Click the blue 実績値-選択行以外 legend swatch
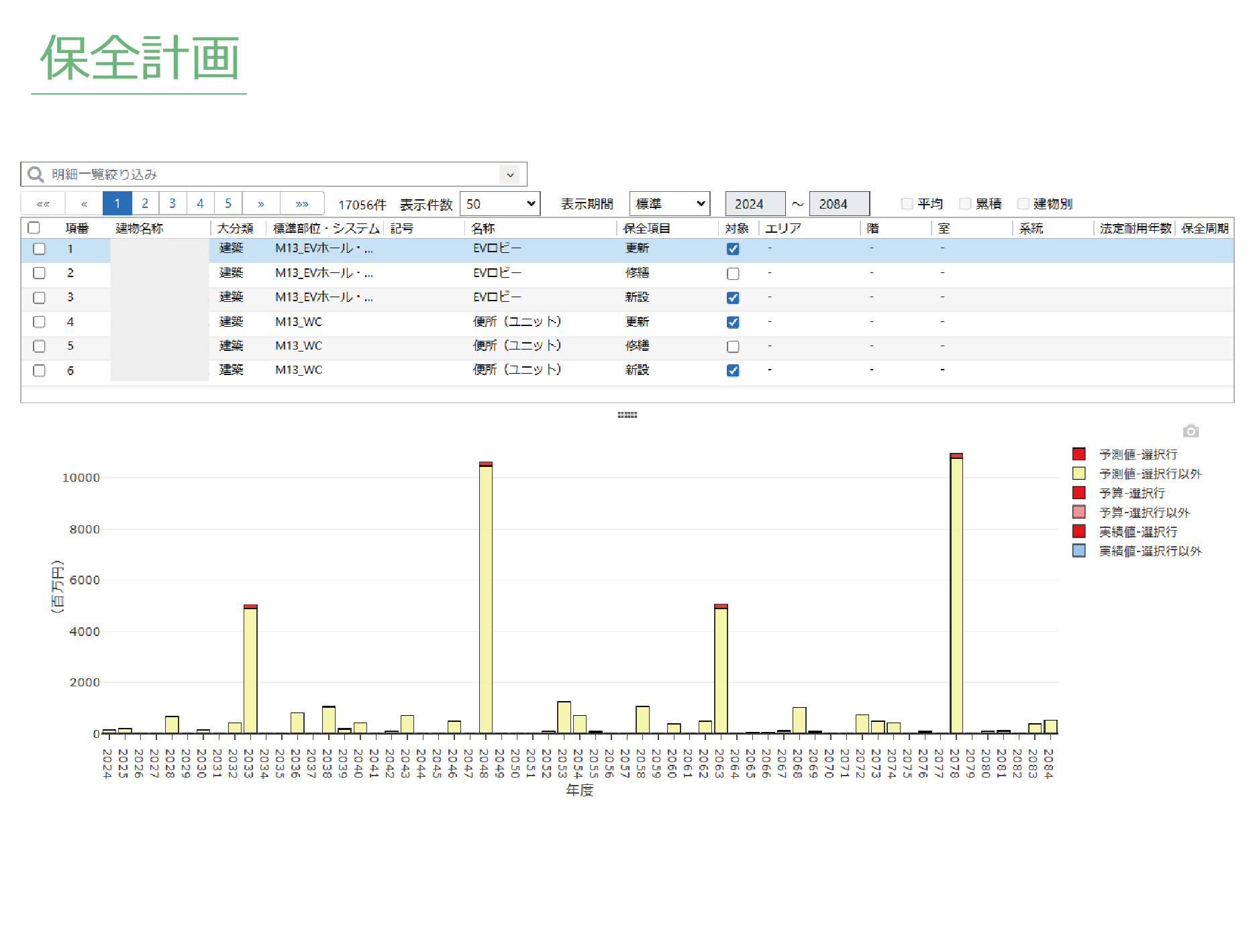Image resolution: width=1259 pixels, height=952 pixels. point(1079,551)
